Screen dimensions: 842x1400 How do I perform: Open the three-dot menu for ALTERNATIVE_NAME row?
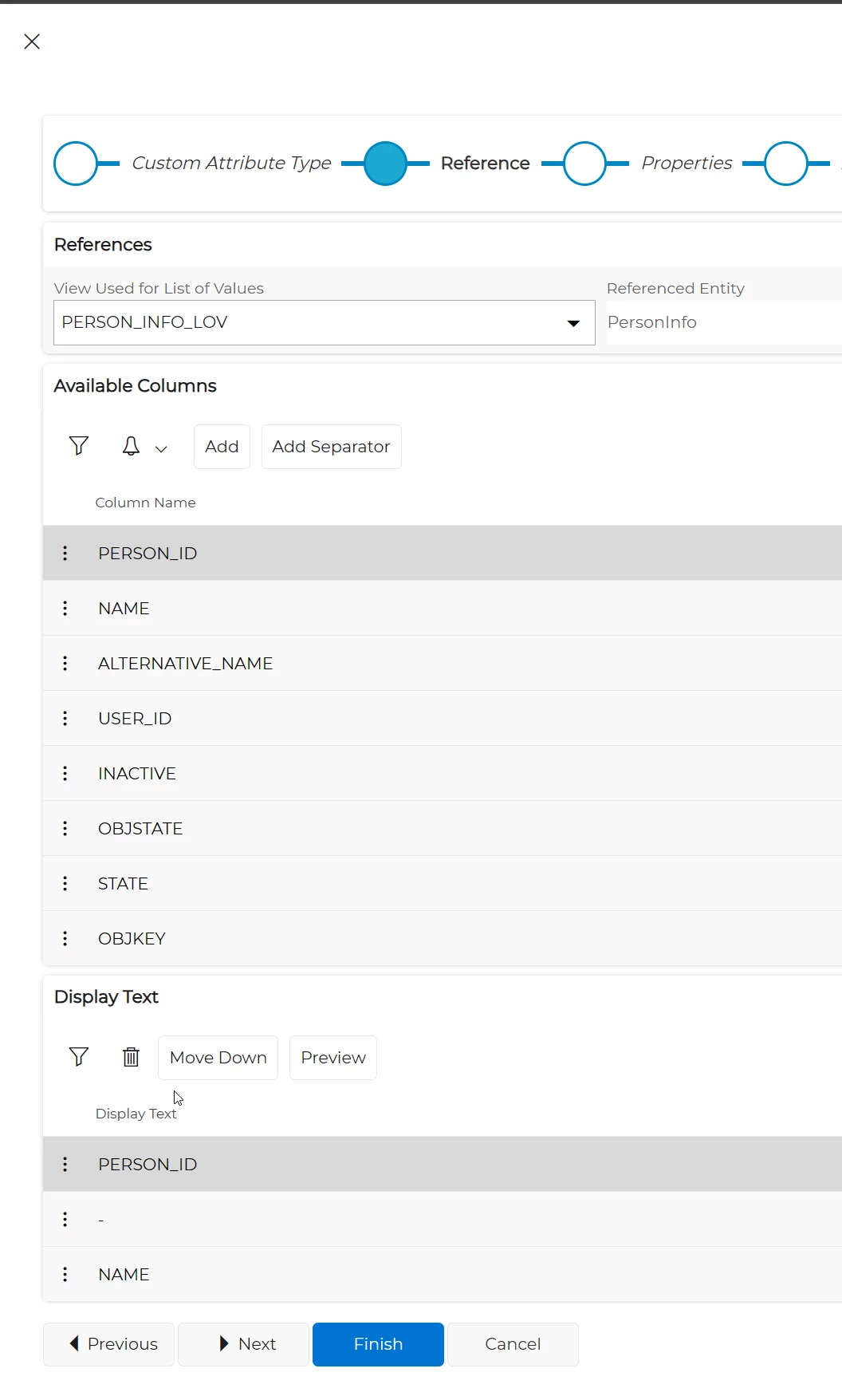coord(65,663)
